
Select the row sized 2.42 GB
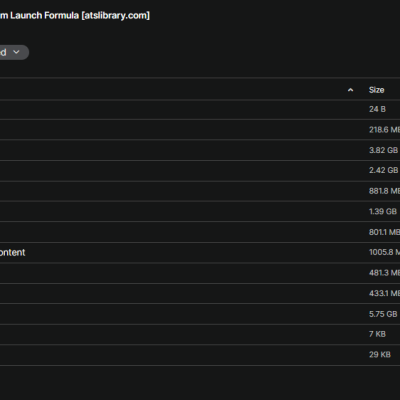(x=200, y=170)
